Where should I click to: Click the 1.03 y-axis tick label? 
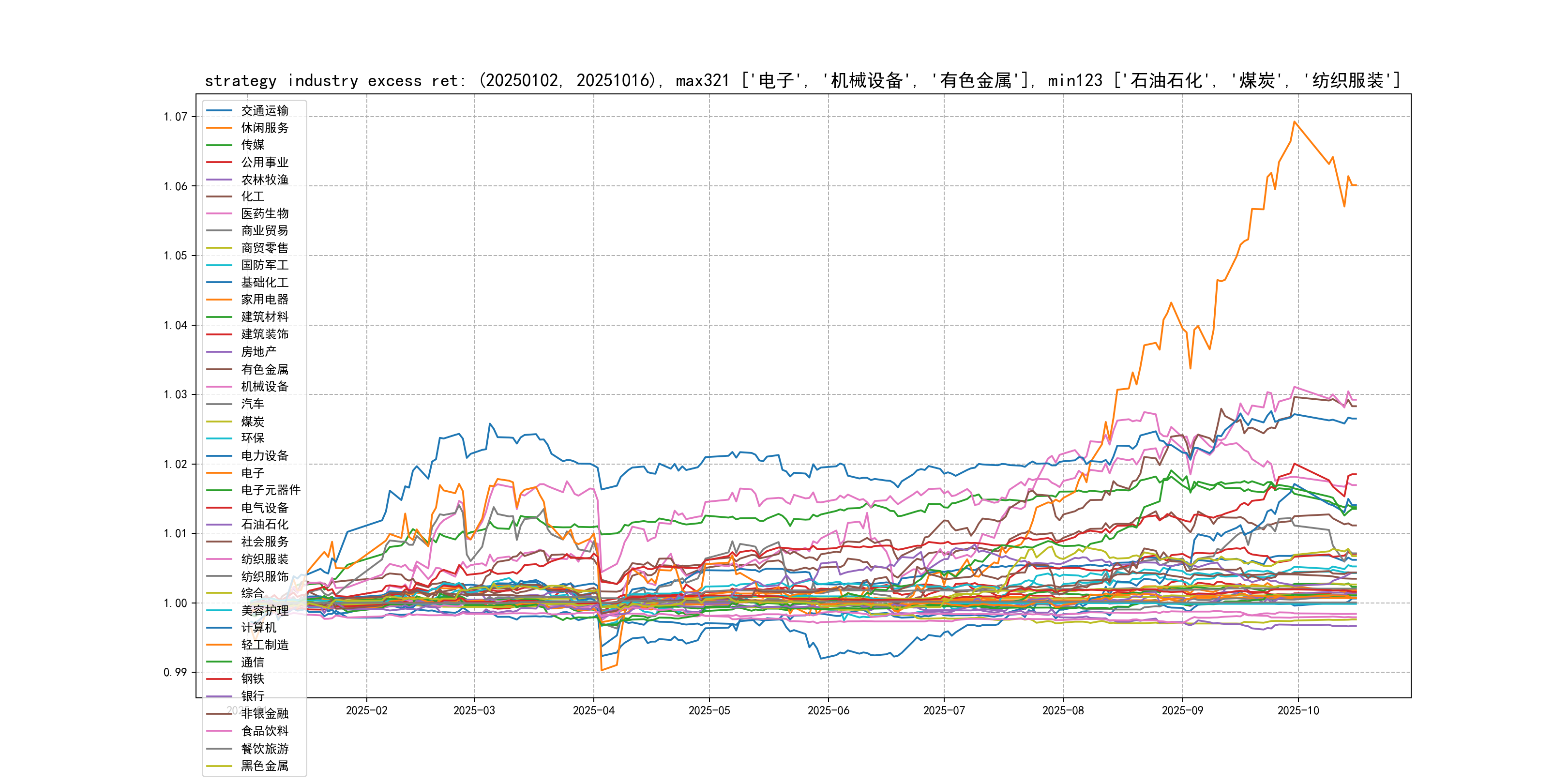175,394
